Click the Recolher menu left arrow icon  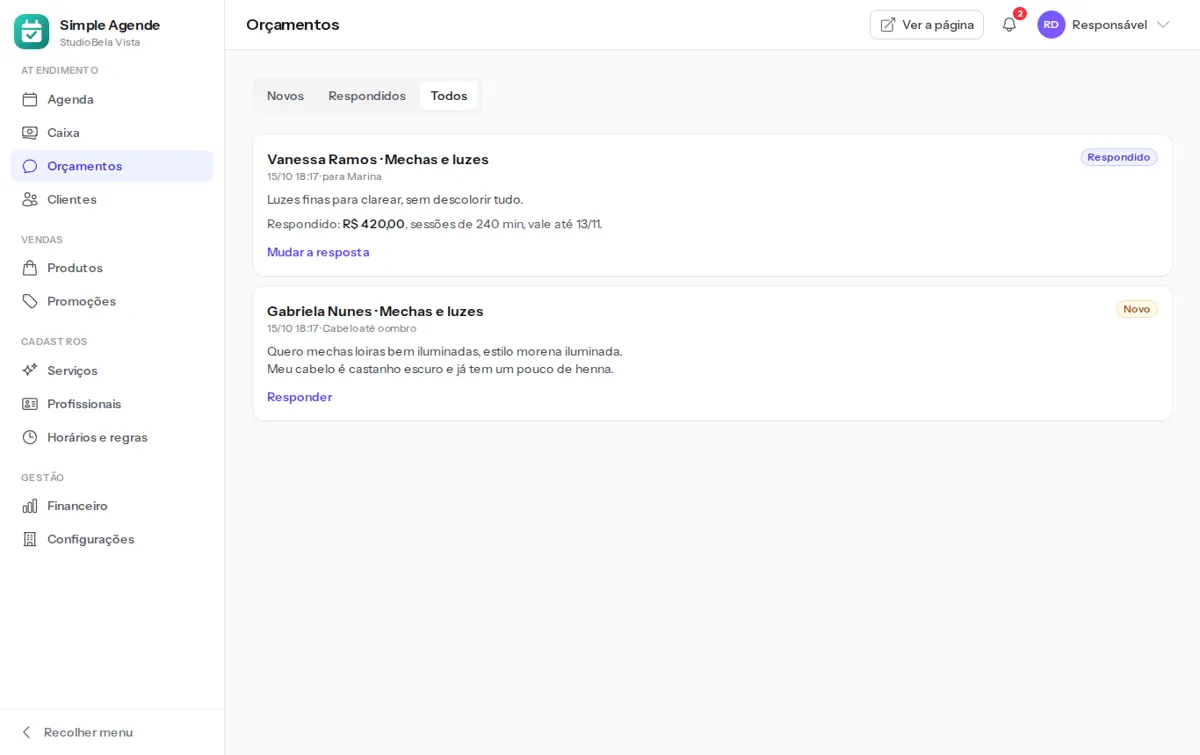27,732
